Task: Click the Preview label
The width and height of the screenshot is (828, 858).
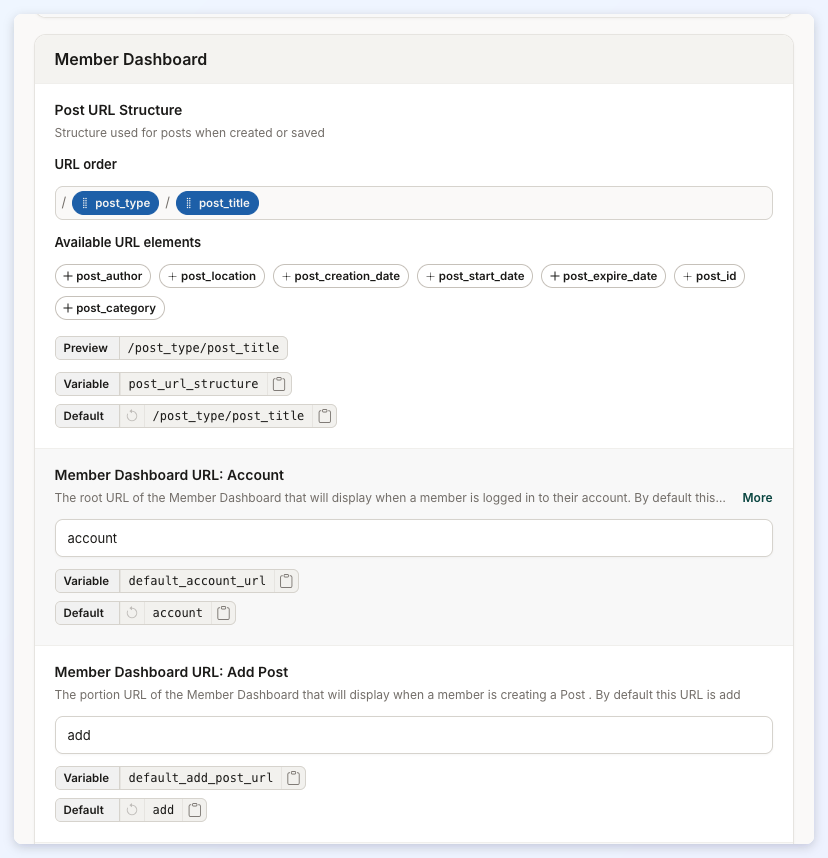Action: coord(85,348)
